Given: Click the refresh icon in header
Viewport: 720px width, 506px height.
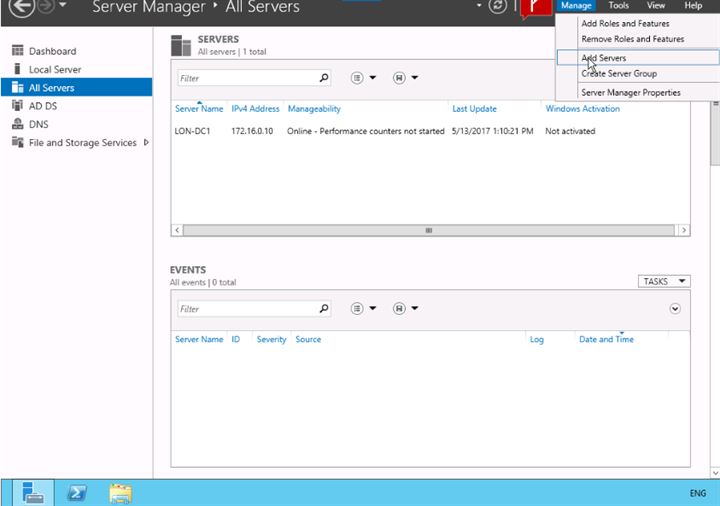Looking at the screenshot, I should tap(497, 6).
